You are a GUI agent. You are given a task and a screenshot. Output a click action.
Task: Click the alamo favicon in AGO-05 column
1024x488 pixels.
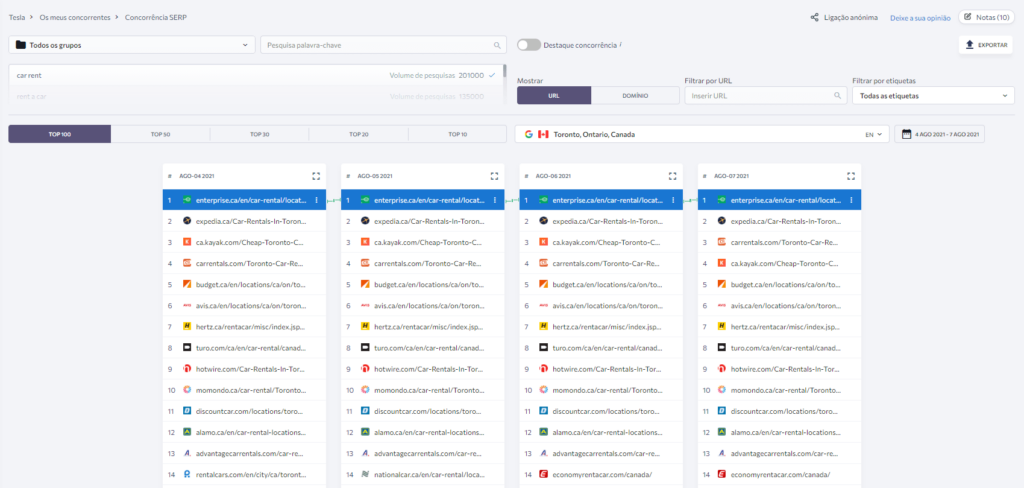coord(364,432)
